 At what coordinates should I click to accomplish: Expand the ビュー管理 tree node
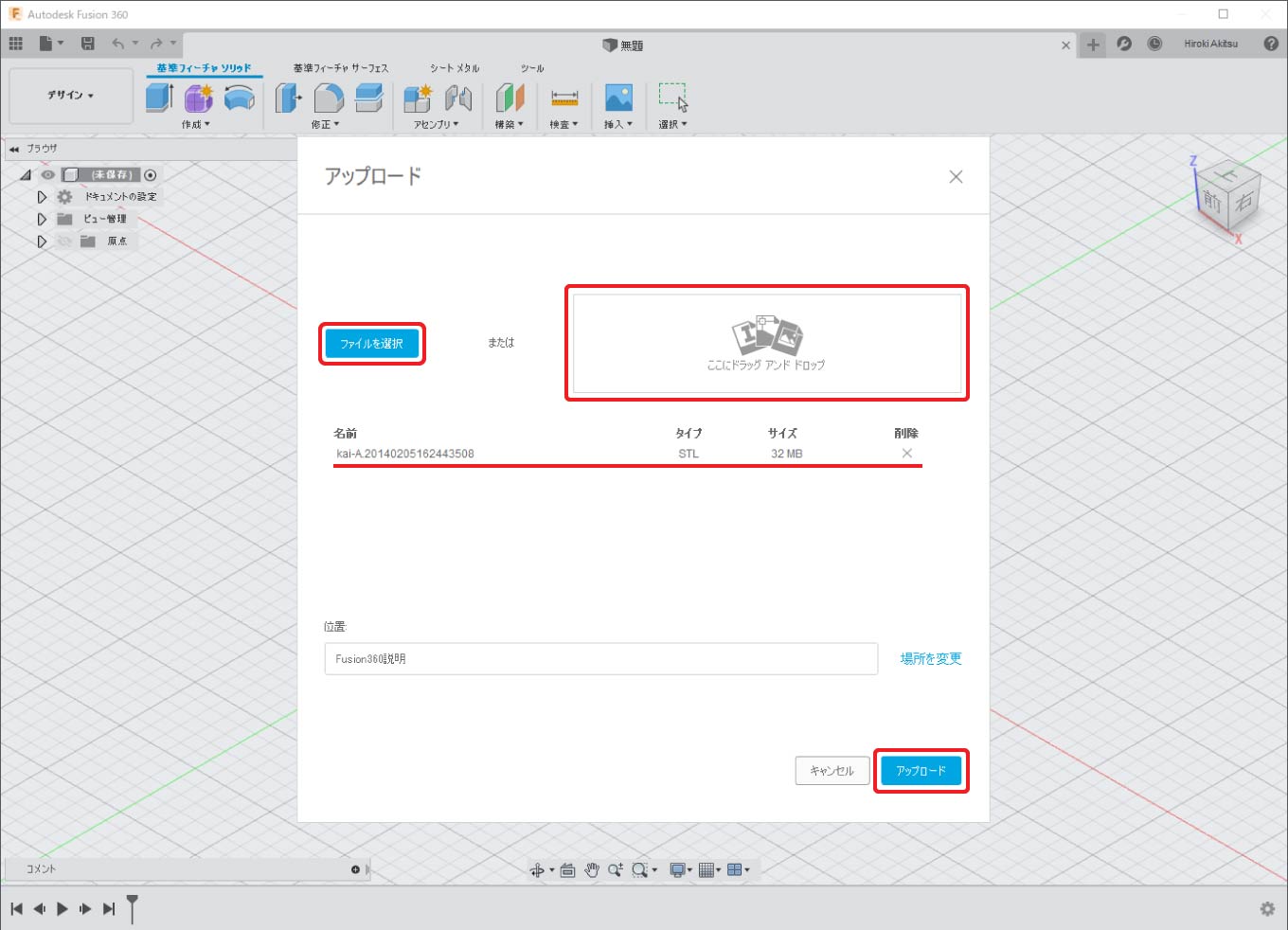click(42, 219)
